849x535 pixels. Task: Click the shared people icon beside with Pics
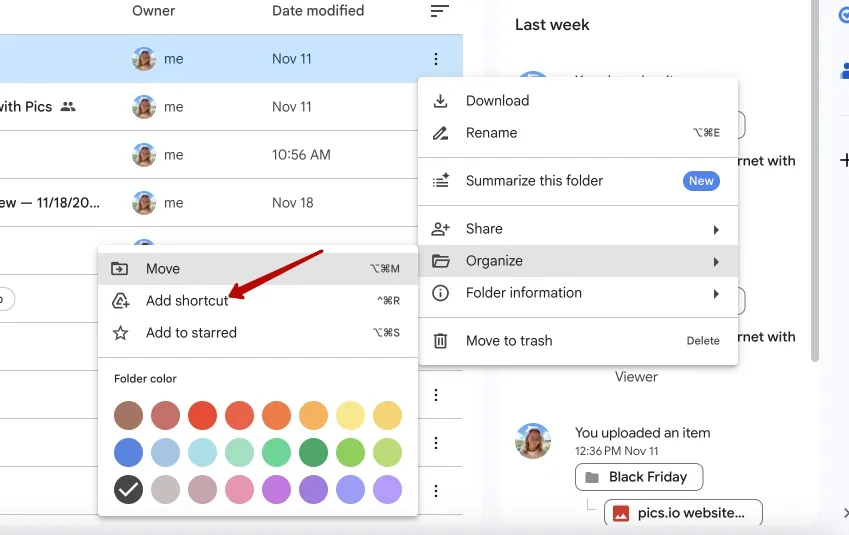point(68,107)
